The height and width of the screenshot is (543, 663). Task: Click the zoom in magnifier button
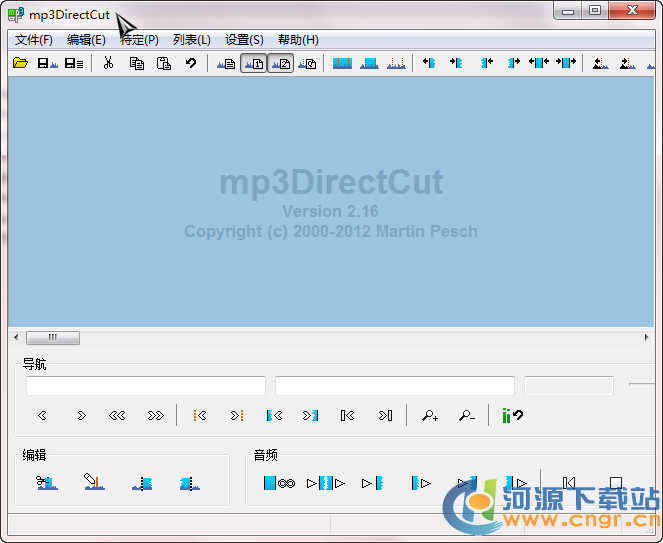coord(430,416)
